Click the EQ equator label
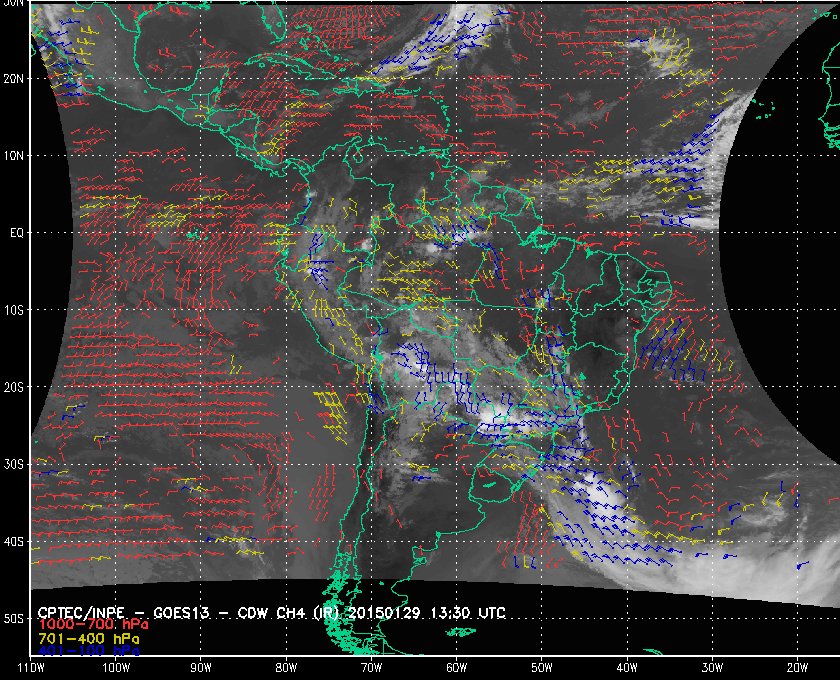Viewport: 840px width, 680px height. (17, 233)
